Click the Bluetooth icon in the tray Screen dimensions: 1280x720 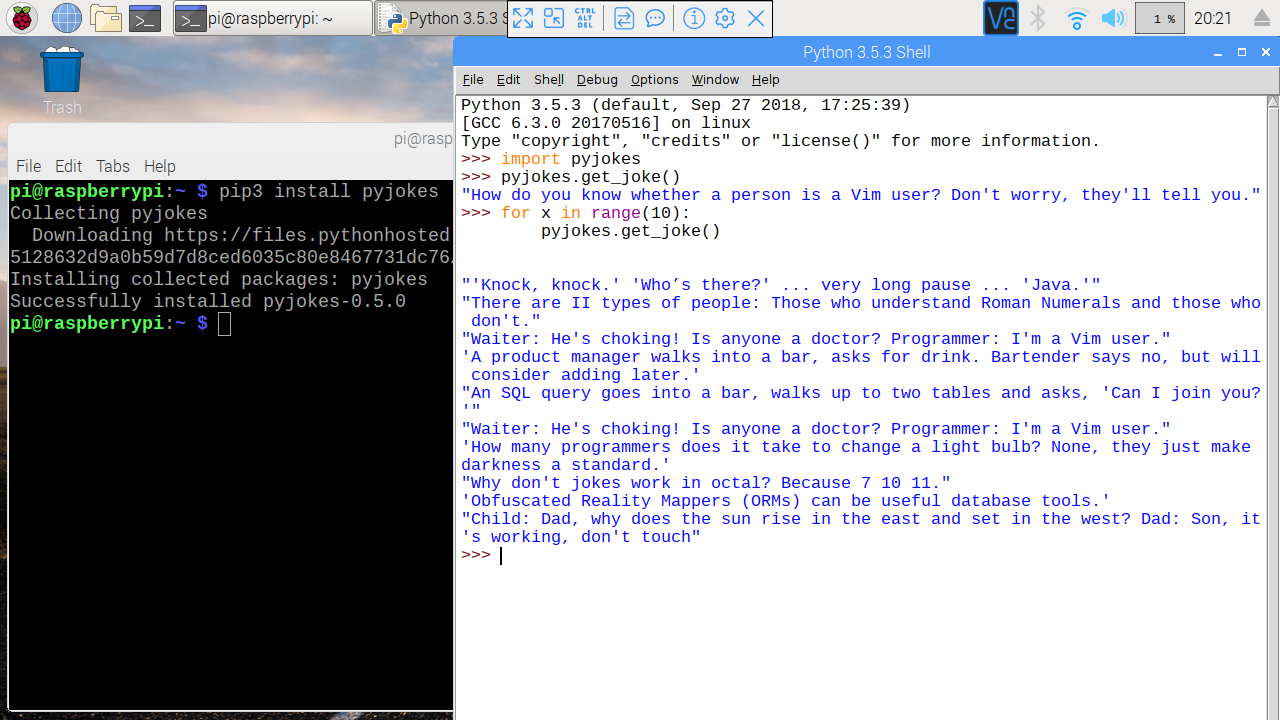tap(1037, 18)
